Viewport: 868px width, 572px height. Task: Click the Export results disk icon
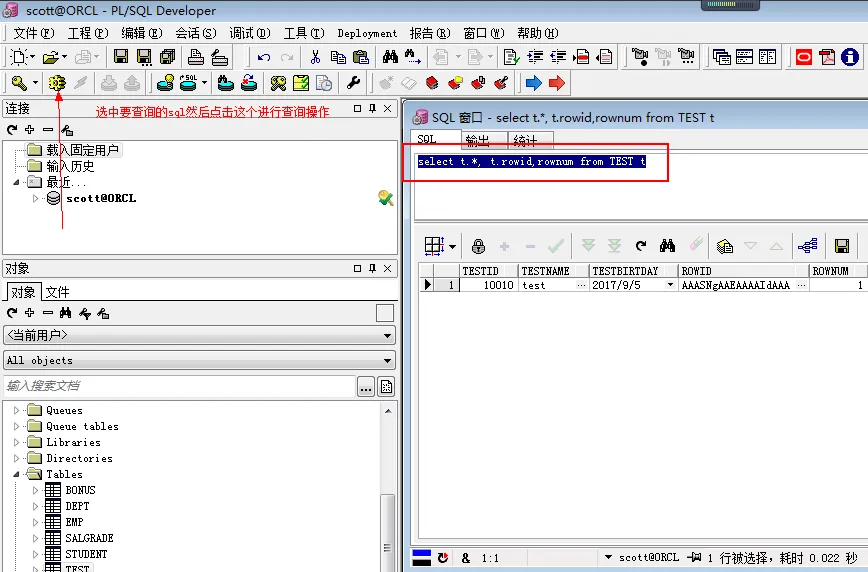pos(841,246)
